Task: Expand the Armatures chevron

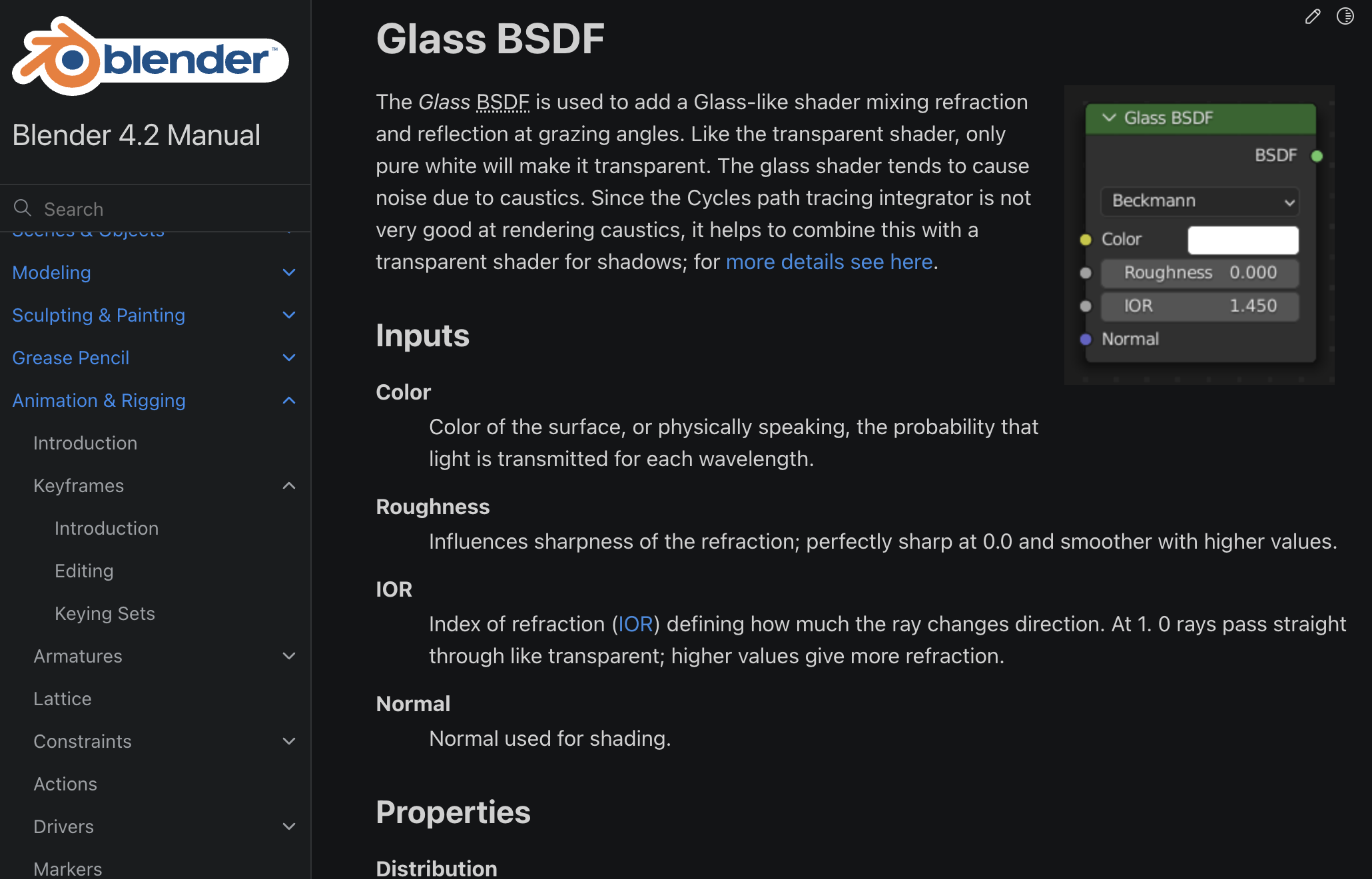Action: pyautogui.click(x=289, y=656)
